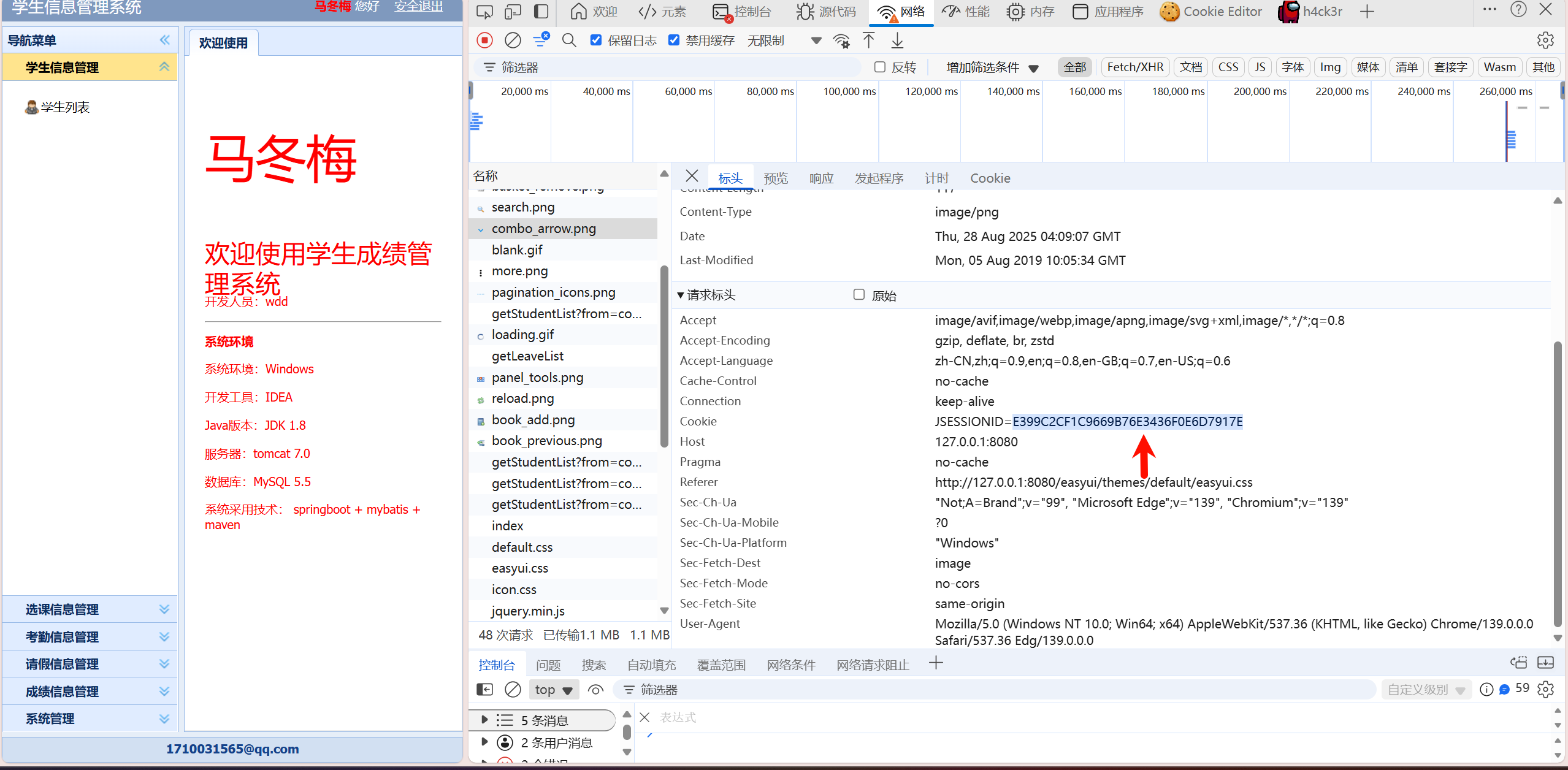Toggle the Preserve log checkbox

pos(595,40)
